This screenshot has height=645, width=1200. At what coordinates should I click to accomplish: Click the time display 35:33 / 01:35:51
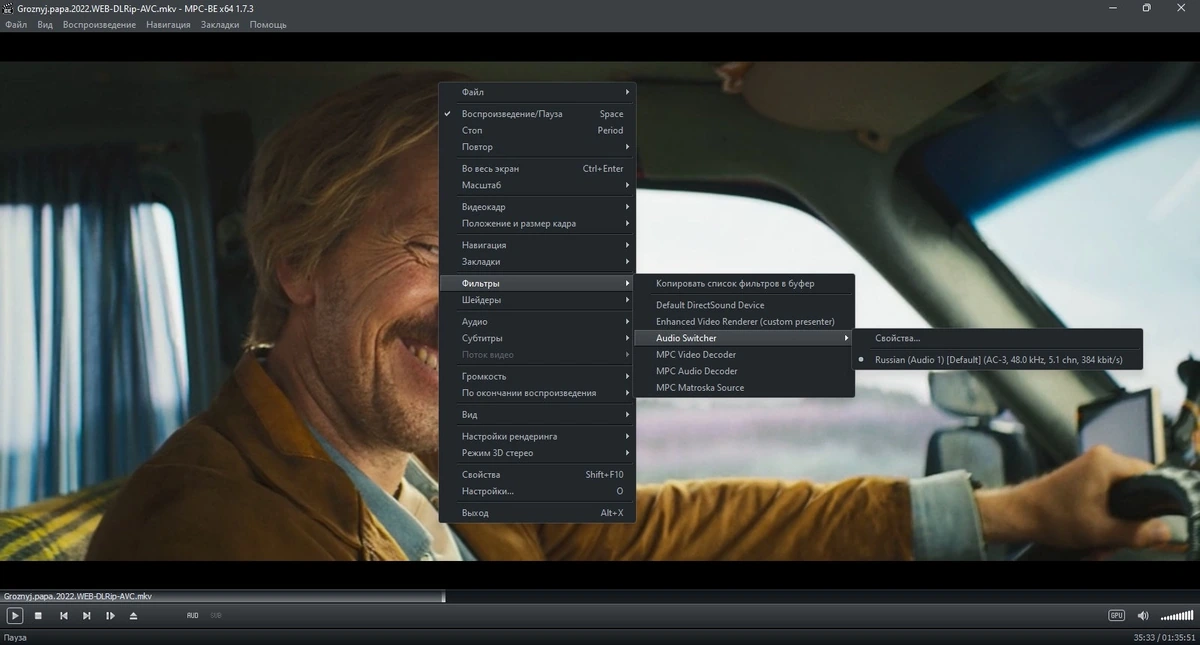point(1164,637)
